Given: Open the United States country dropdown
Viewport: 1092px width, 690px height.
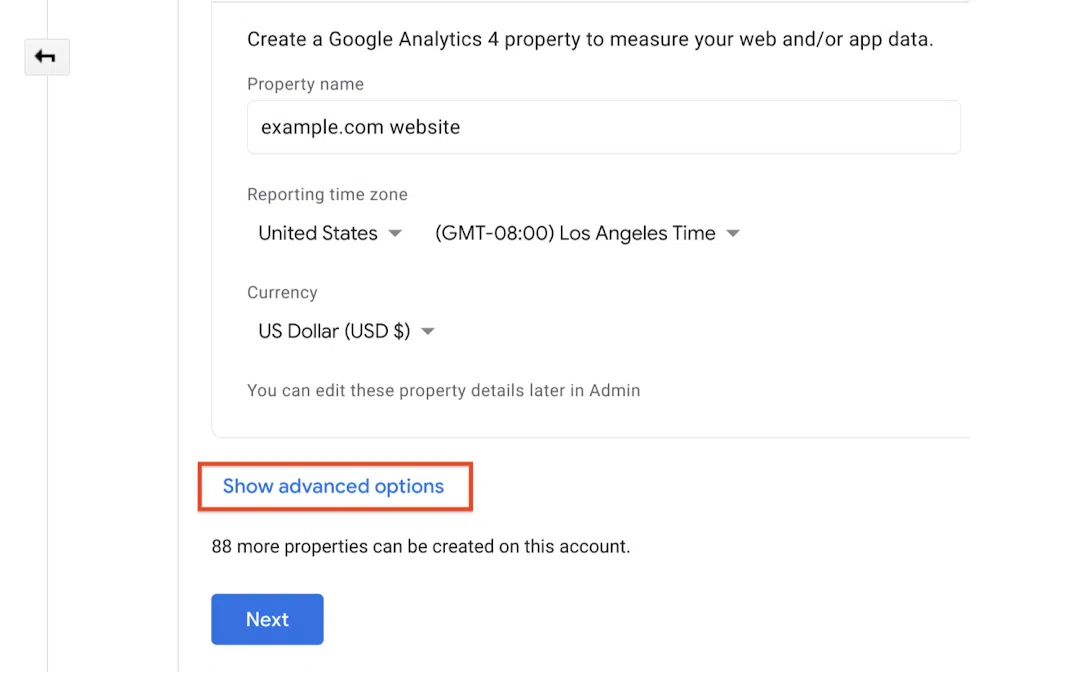Looking at the screenshot, I should coord(318,233).
